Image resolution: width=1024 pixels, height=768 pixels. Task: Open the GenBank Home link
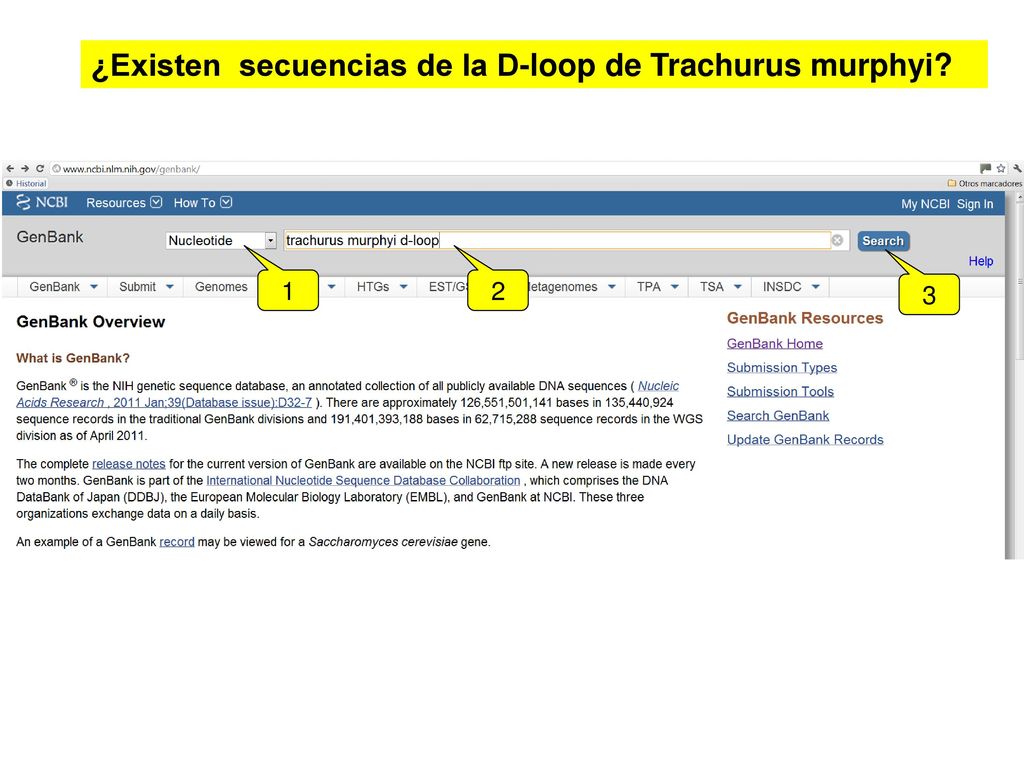775,344
